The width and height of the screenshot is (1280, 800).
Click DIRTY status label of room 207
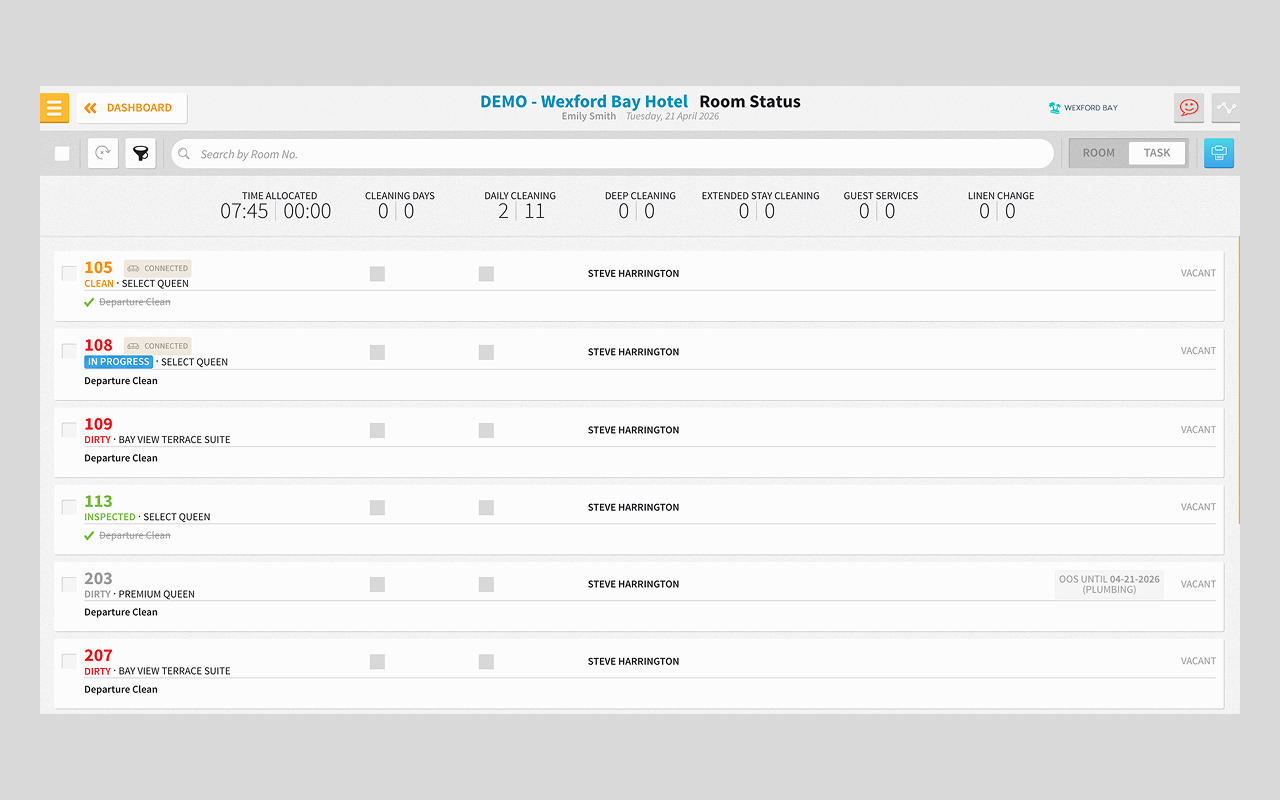97,671
